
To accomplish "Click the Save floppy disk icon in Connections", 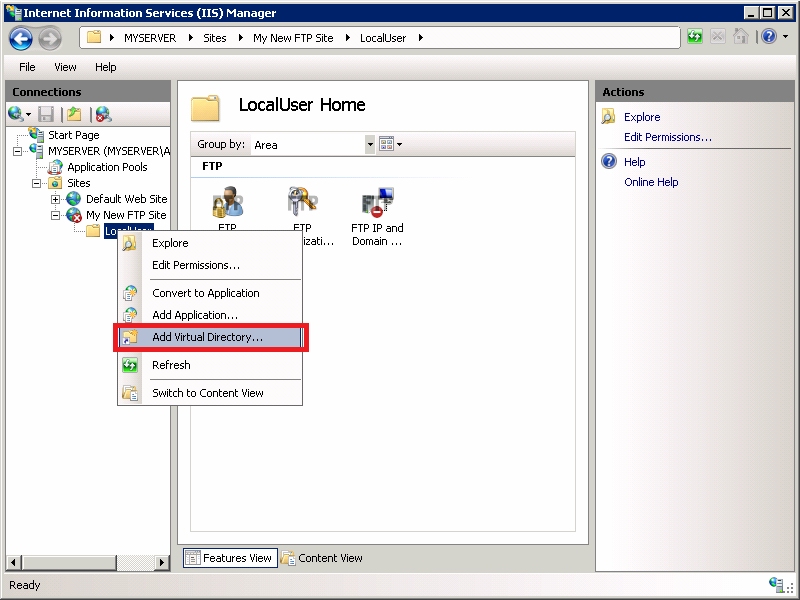I will click(46, 114).
